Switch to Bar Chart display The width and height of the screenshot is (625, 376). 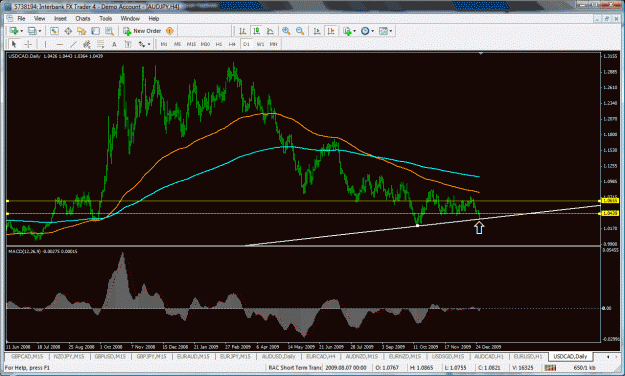point(242,31)
